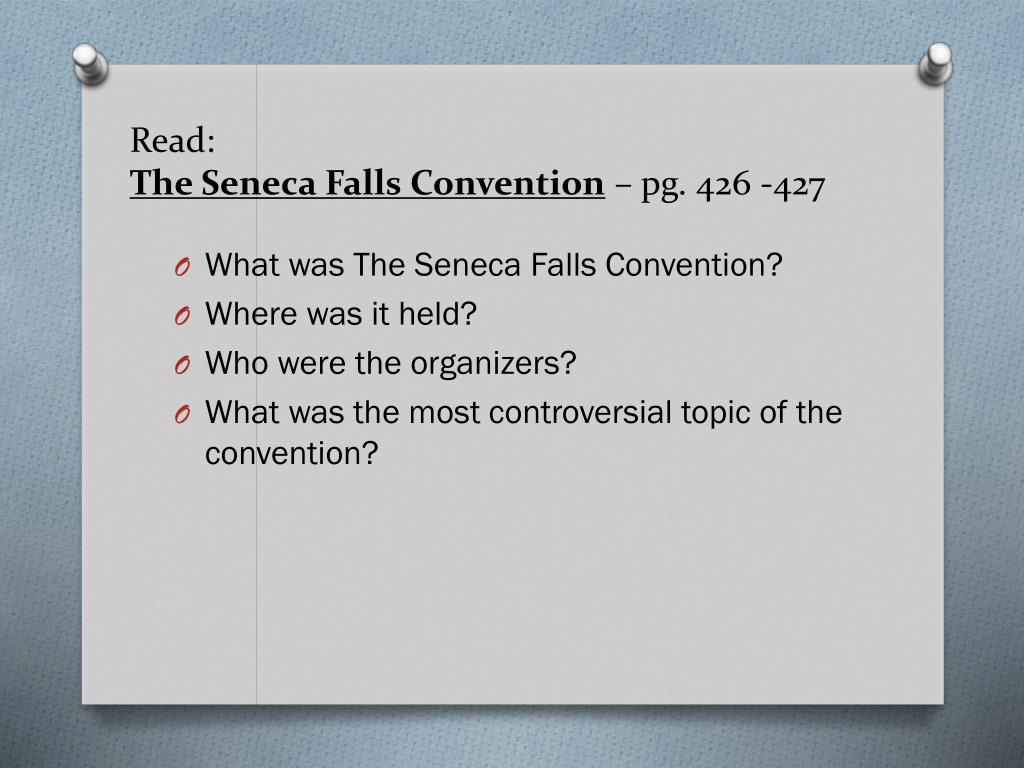
Task: Click the red bullet before 'Who were the organizers?'
Action: point(182,365)
